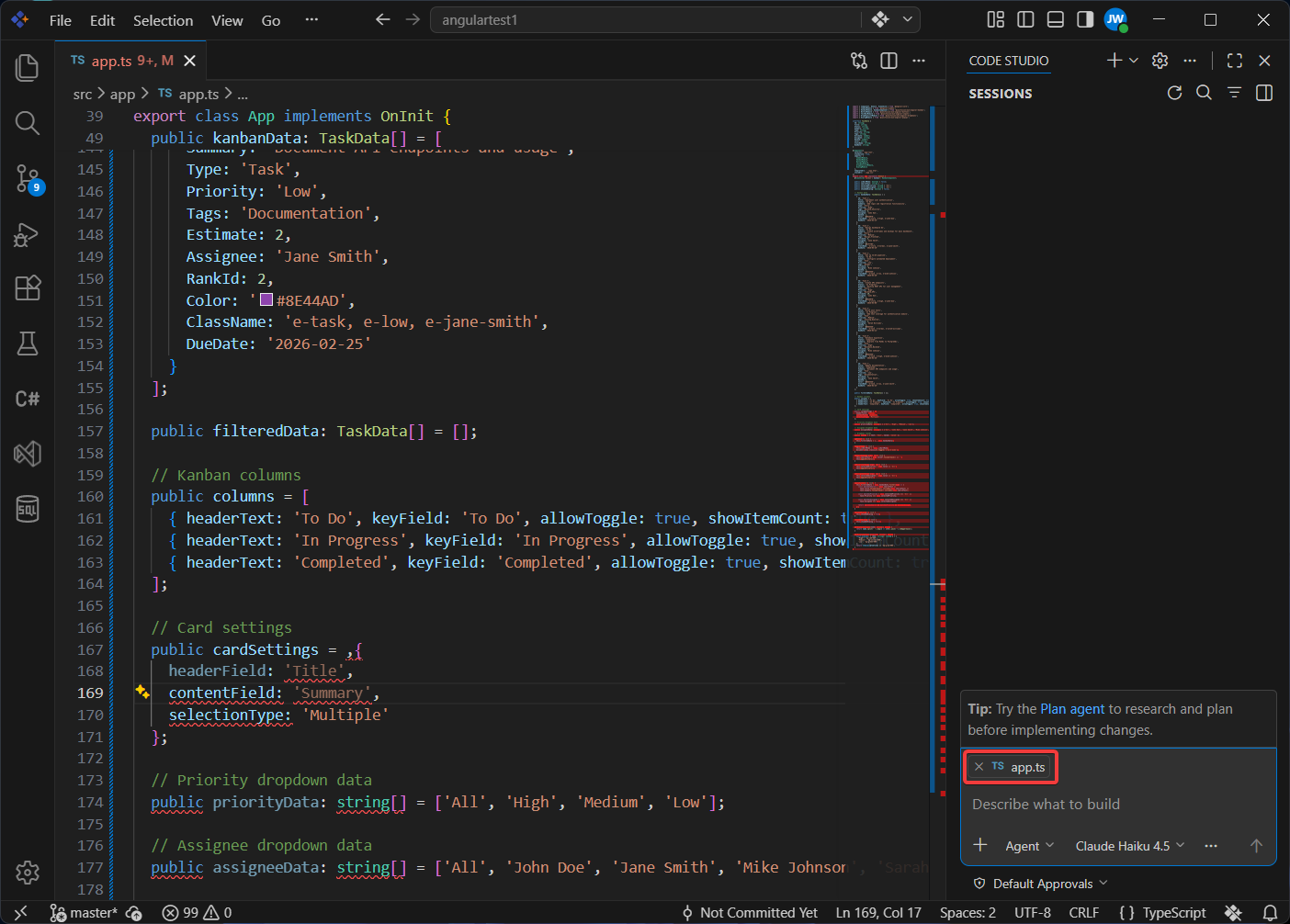
Task: Refresh the Sessions list
Action: pyautogui.click(x=1174, y=93)
